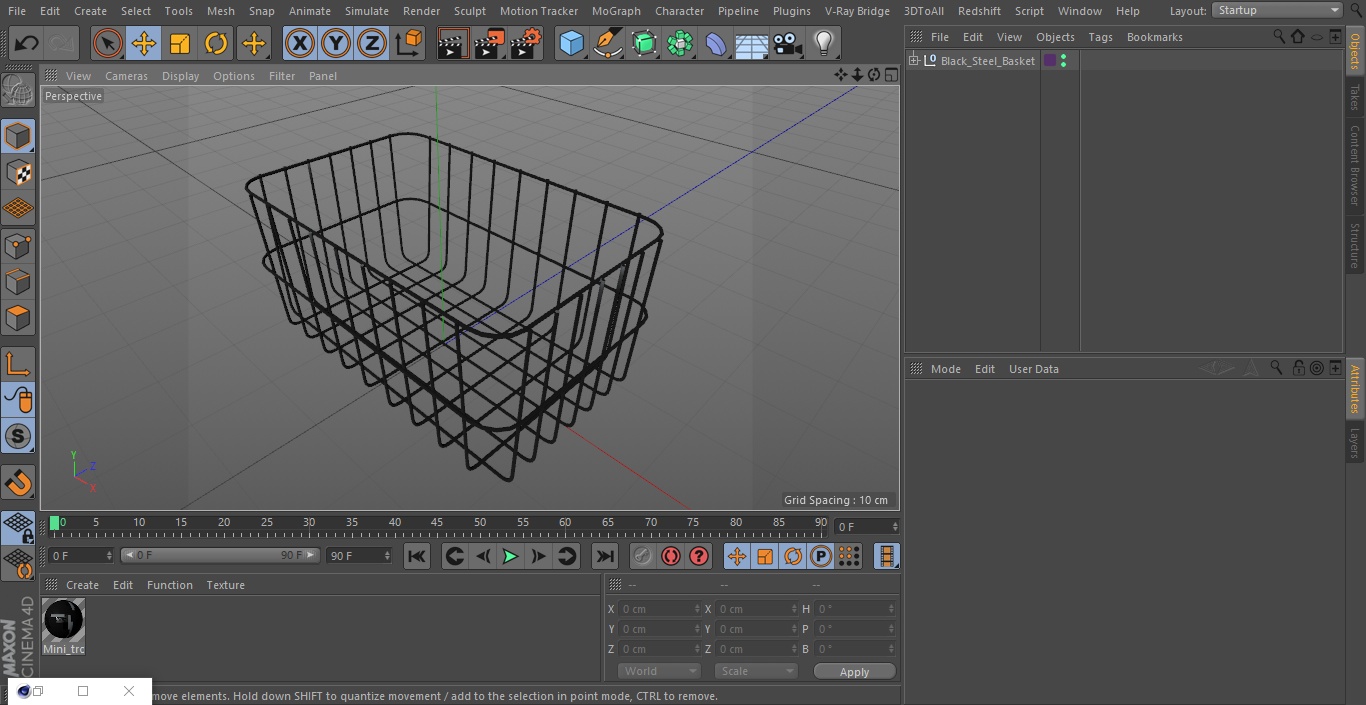The height and width of the screenshot is (705, 1366).
Task: Click the purple layer swatch of Black_Steel_Basket
Action: (x=1050, y=61)
